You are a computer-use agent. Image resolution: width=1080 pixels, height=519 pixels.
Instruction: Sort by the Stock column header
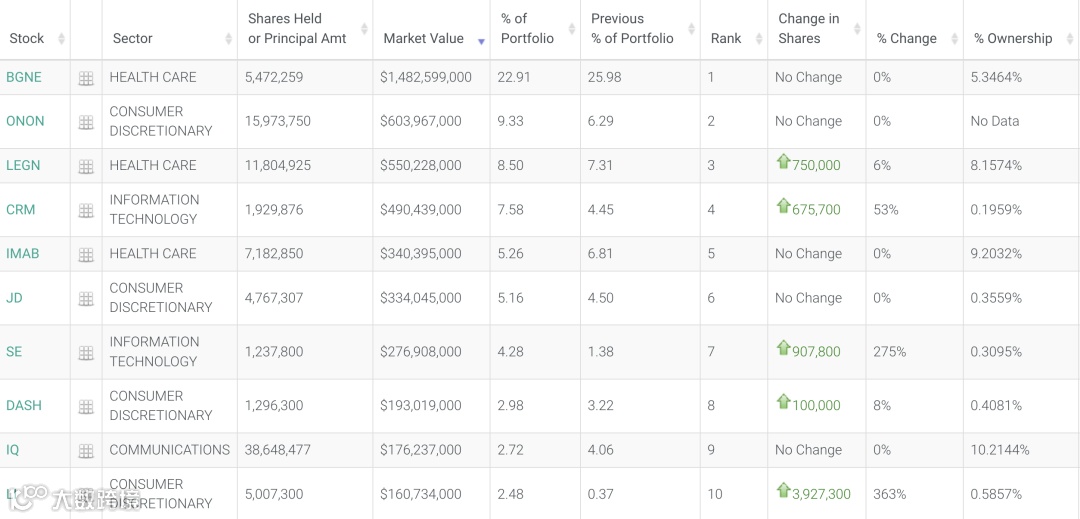(x=27, y=38)
